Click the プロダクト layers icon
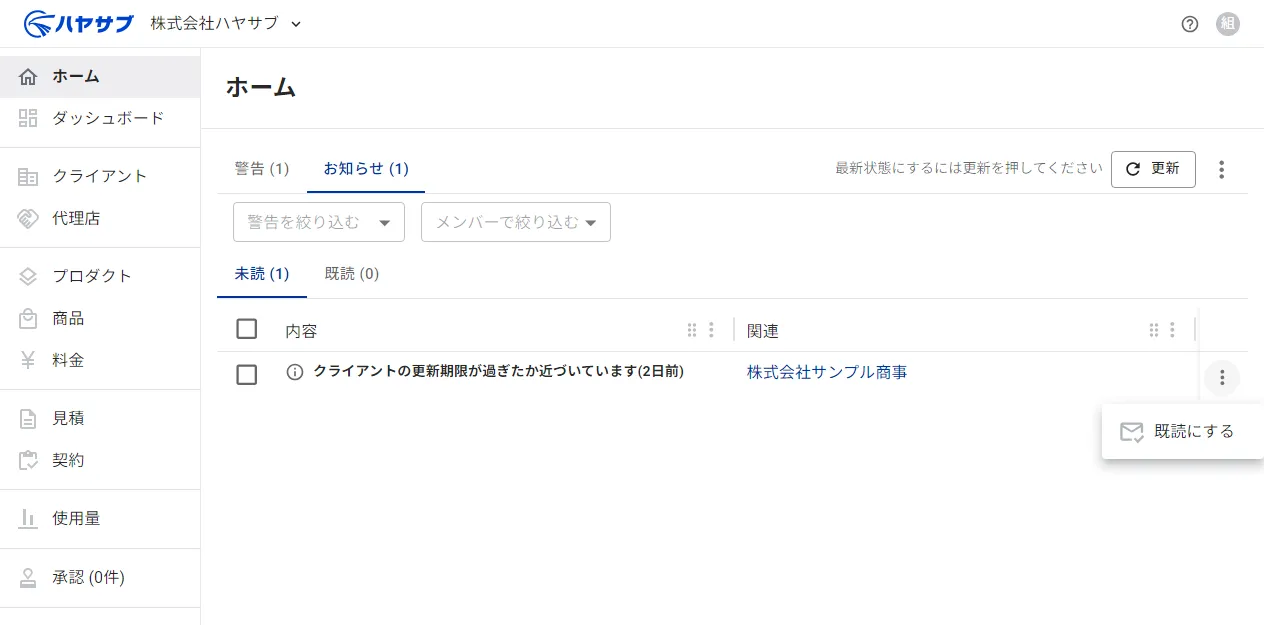 coord(28,276)
